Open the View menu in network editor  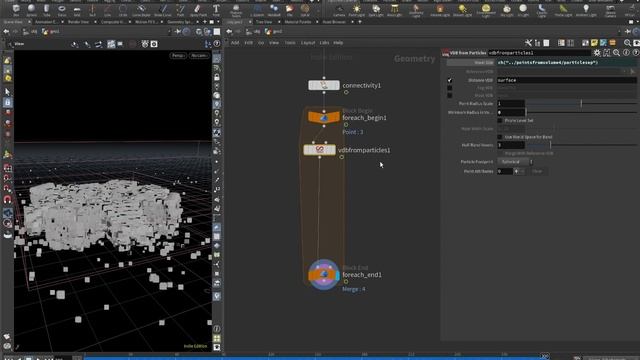274,43
